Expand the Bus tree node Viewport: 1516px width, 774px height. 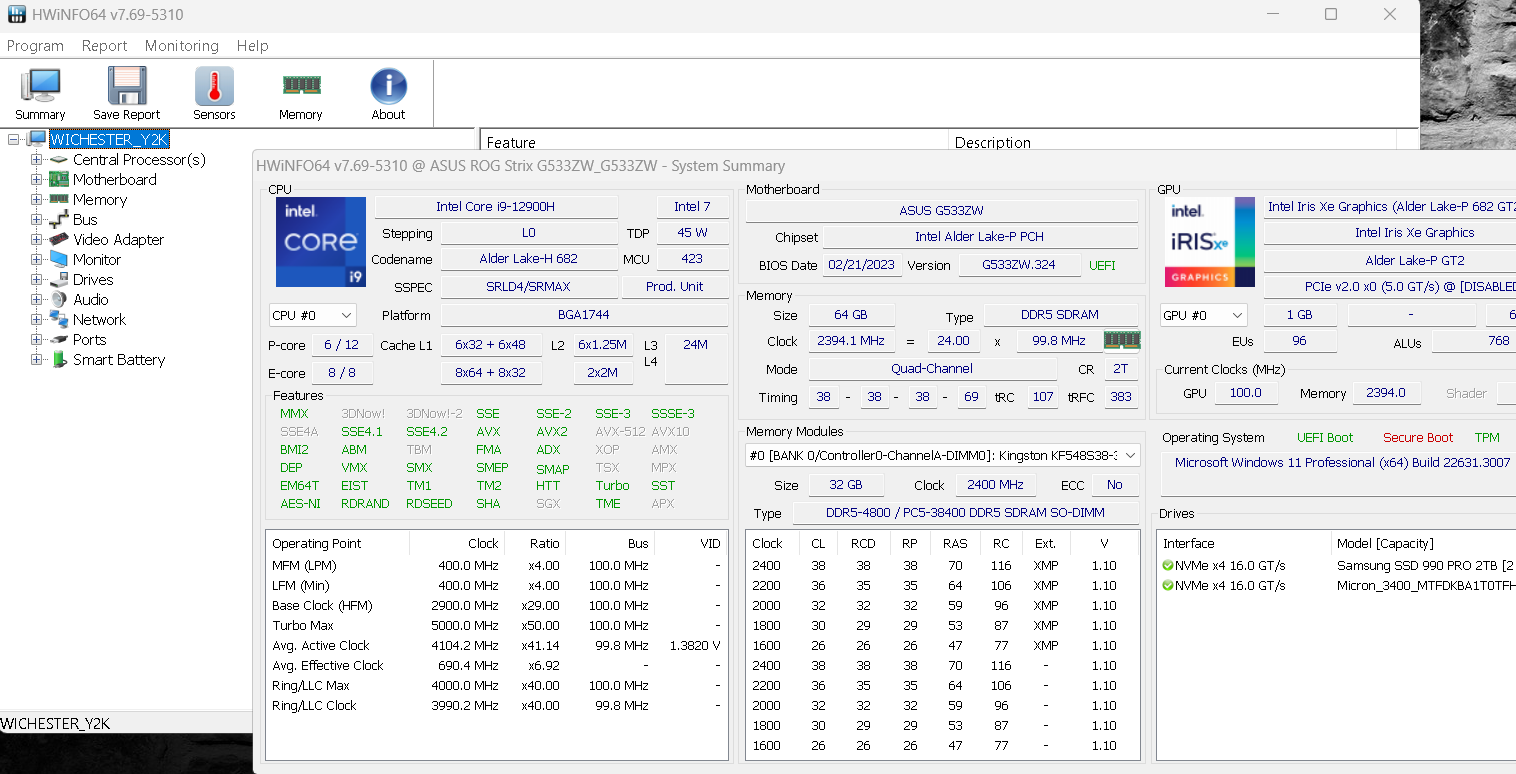tap(36, 220)
